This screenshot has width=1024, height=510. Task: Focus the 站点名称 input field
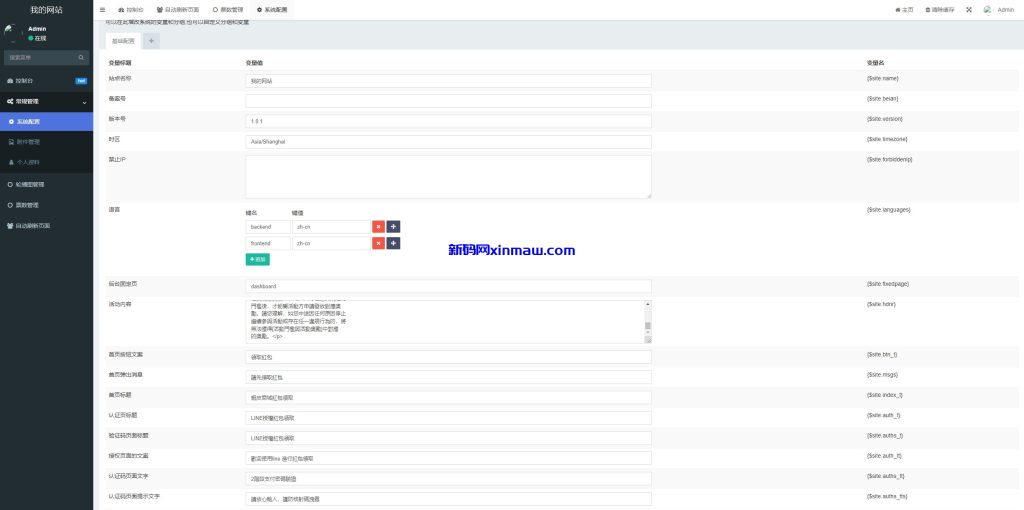[448, 80]
